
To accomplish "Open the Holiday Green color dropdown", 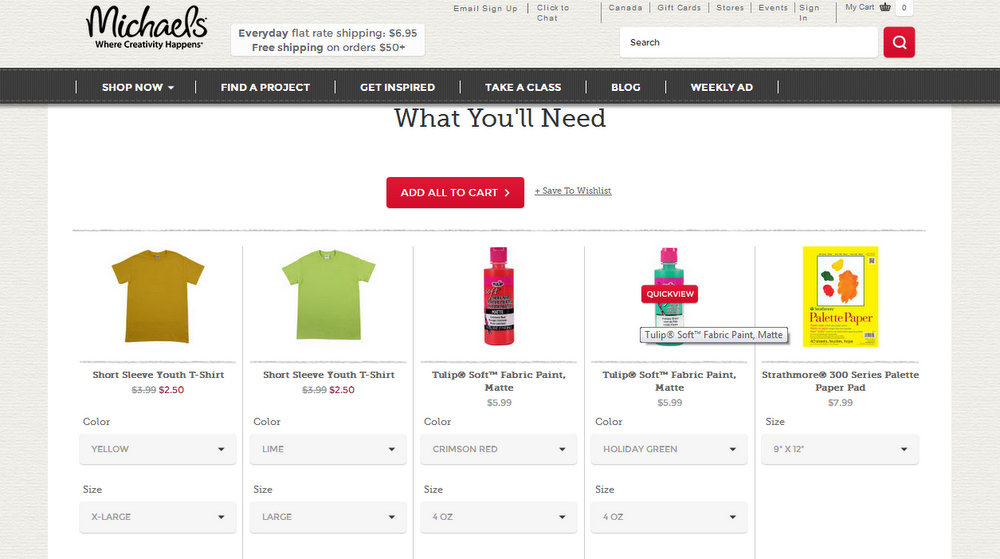I will point(669,449).
